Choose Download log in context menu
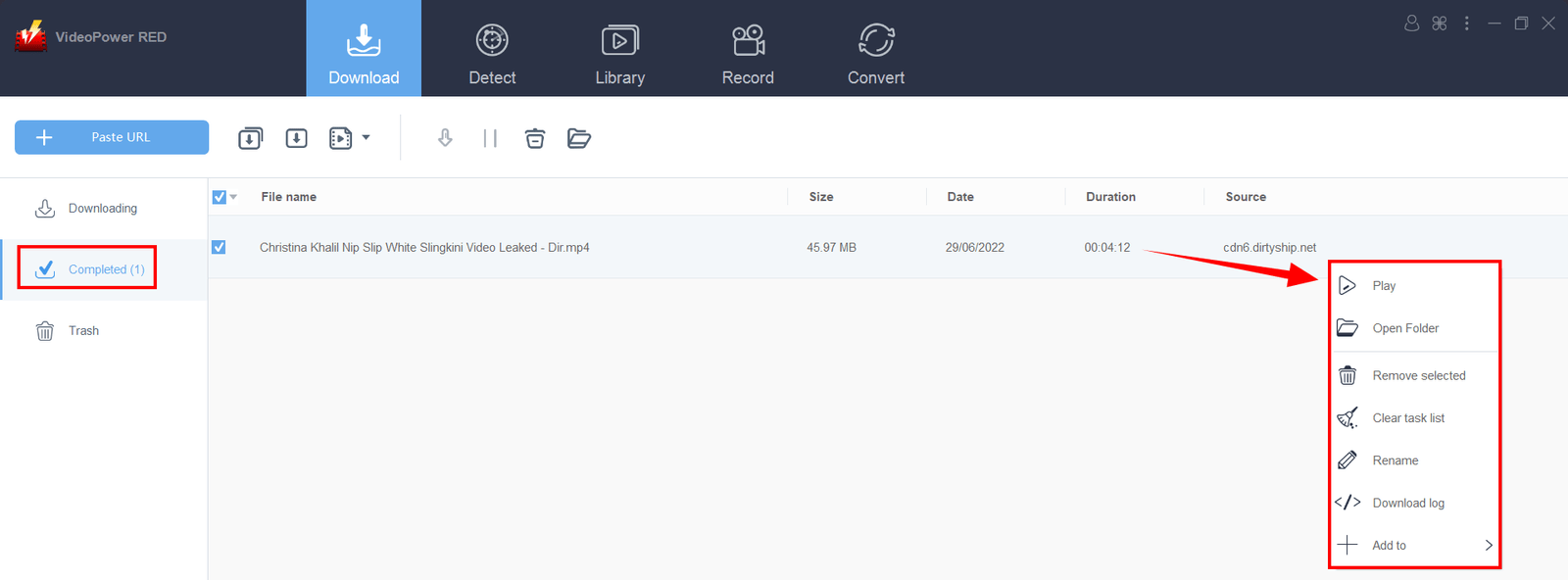 1415,504
